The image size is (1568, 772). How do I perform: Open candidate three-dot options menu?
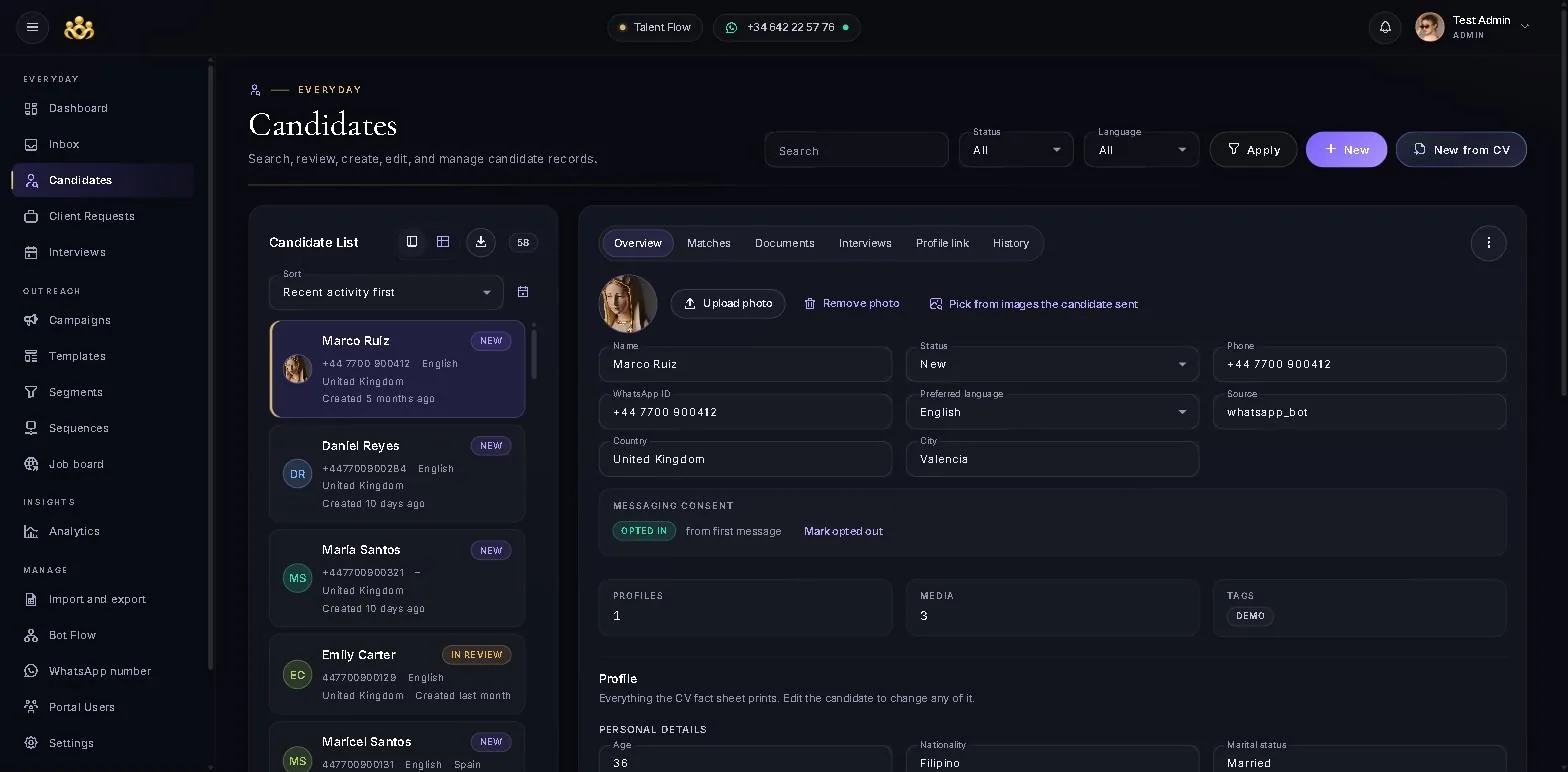coord(1488,243)
